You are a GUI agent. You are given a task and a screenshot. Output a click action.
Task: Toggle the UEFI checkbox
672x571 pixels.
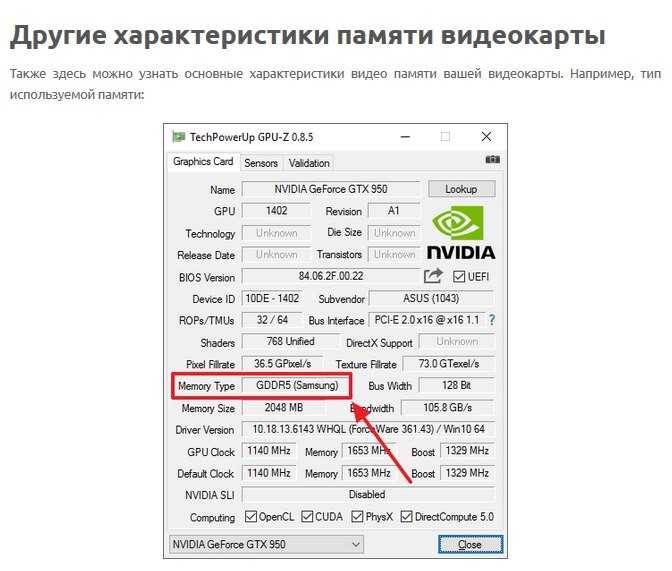[x=459, y=276]
